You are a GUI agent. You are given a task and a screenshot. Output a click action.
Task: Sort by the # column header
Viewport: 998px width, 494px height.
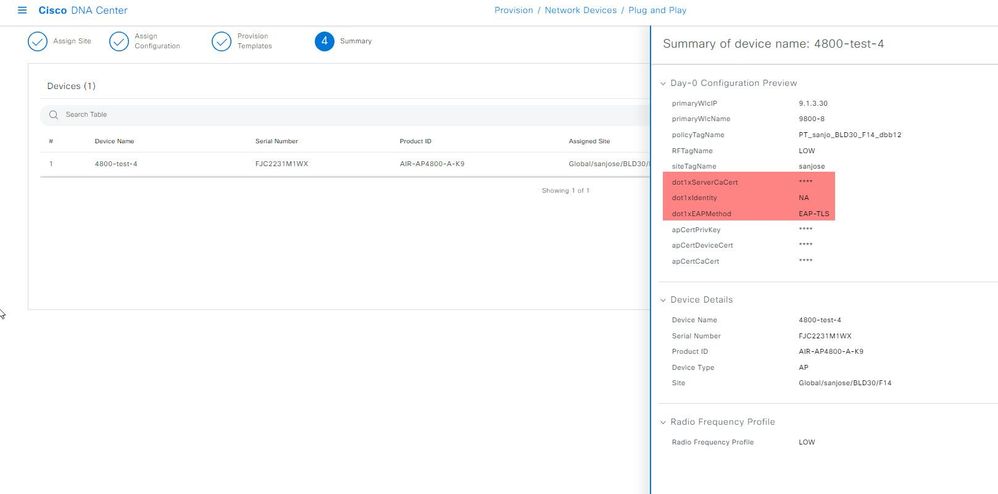(50, 141)
